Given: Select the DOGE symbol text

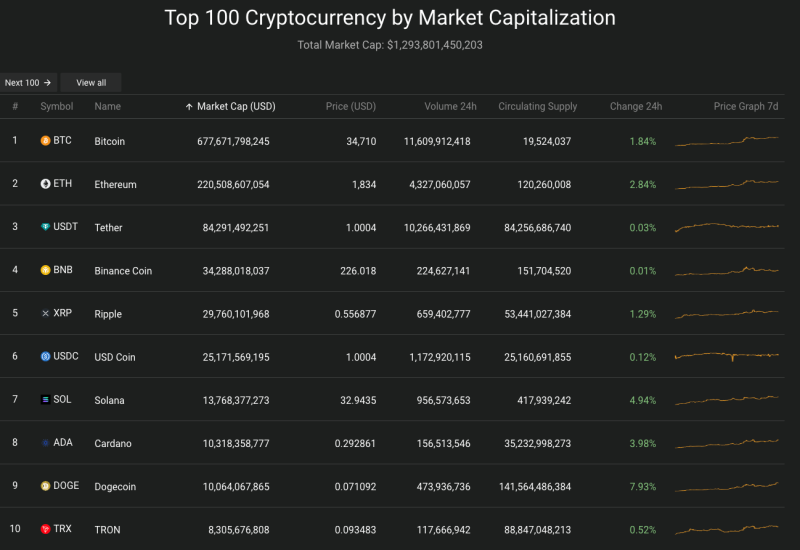Looking at the screenshot, I should (66, 486).
